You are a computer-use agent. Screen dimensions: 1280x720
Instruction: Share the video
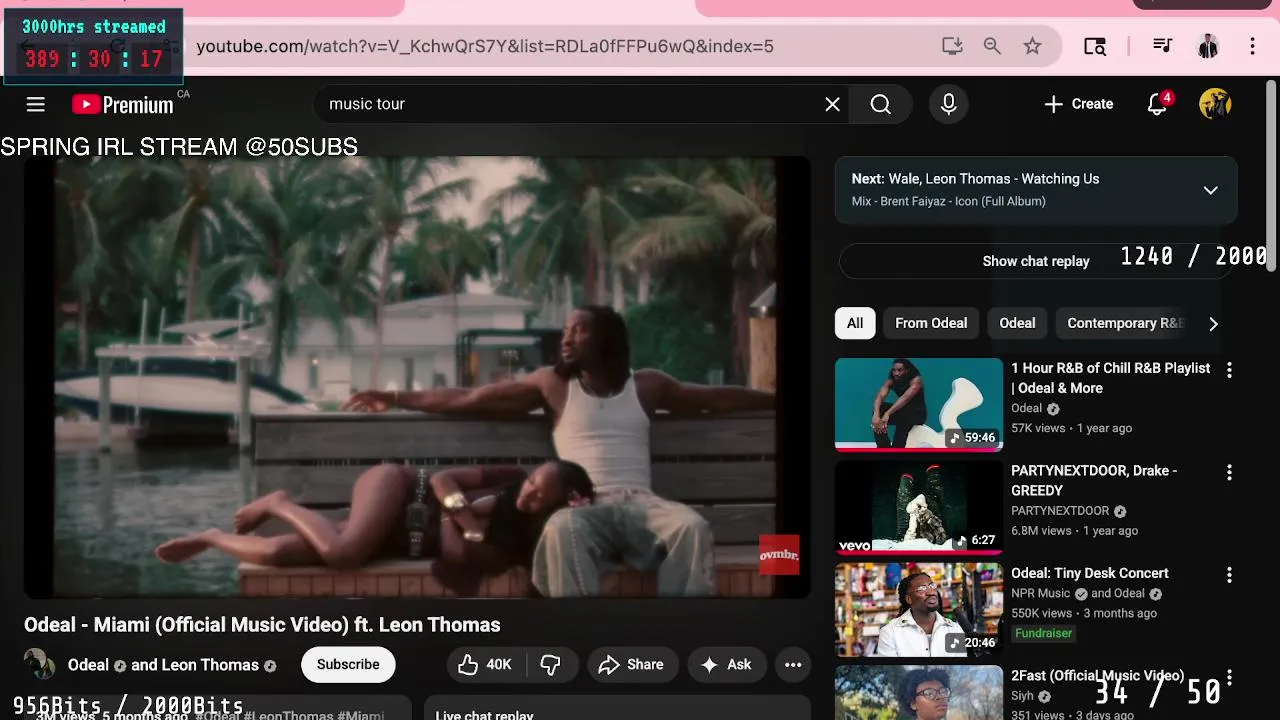(631, 664)
